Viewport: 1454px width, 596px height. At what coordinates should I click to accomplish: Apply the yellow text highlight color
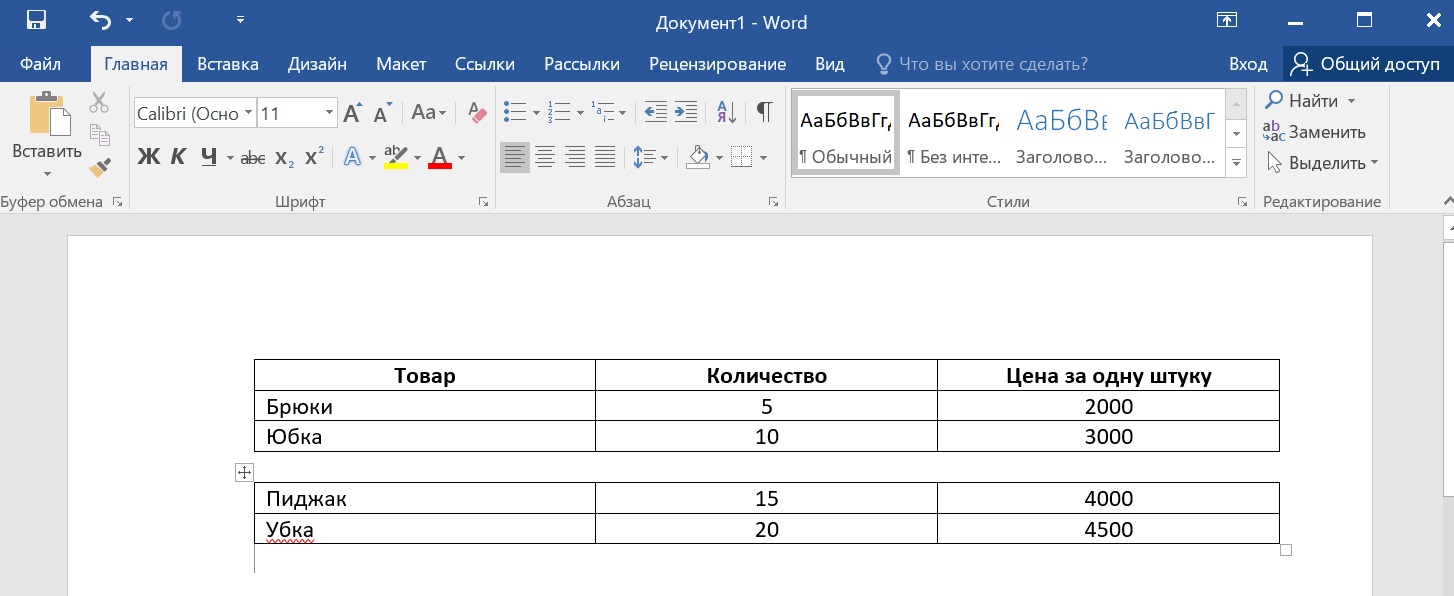coord(396,157)
